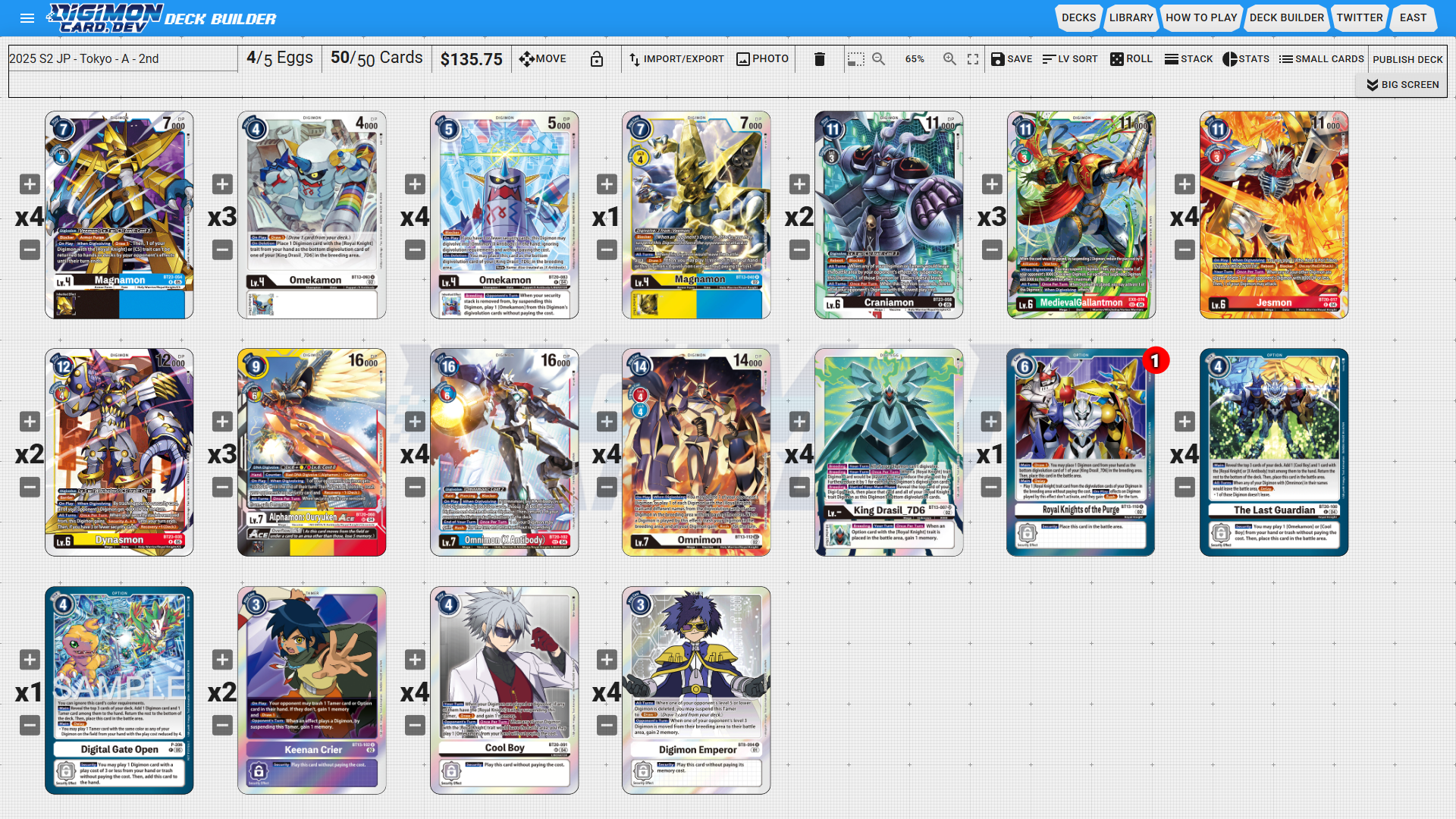Toggle STACK card view
Viewport: 1456px width, 819px height.
click(x=1188, y=59)
